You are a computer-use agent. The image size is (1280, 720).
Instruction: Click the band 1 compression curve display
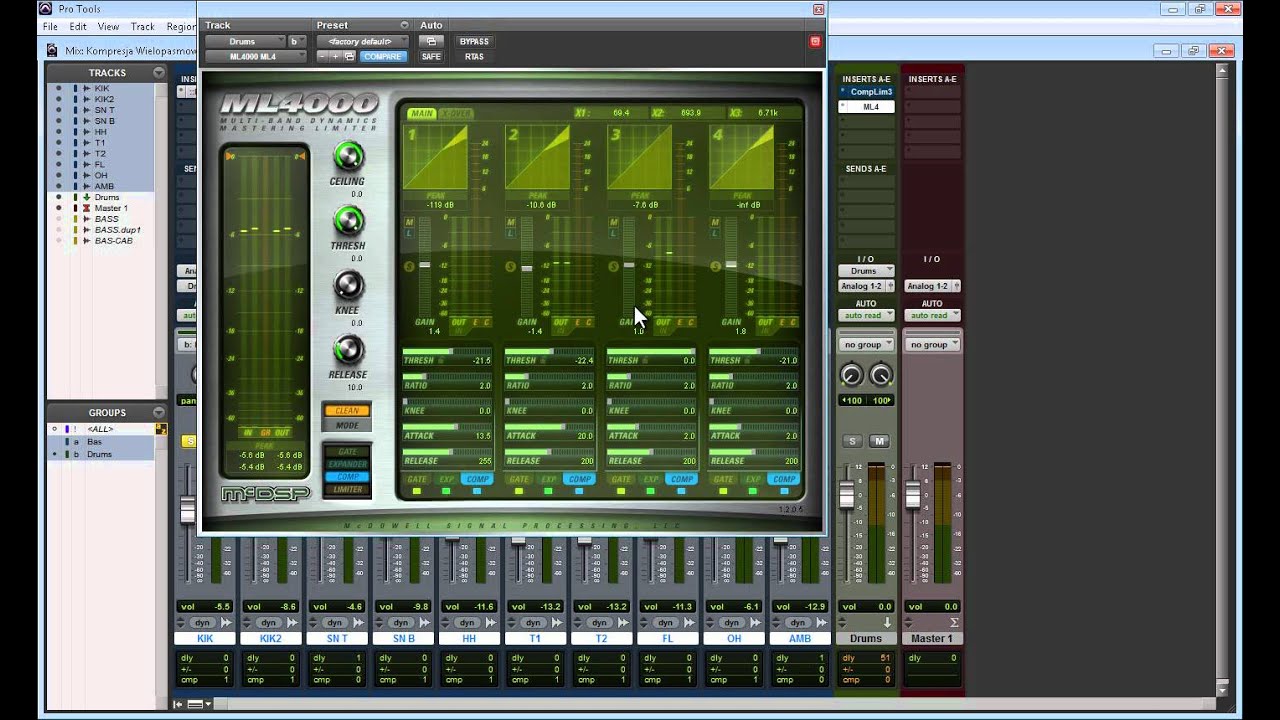435,157
